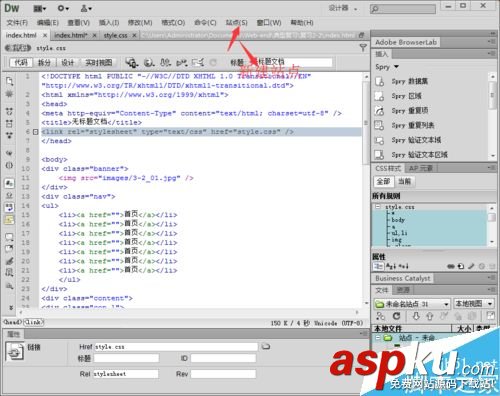Click Connect to remote server icon

tap(380, 316)
